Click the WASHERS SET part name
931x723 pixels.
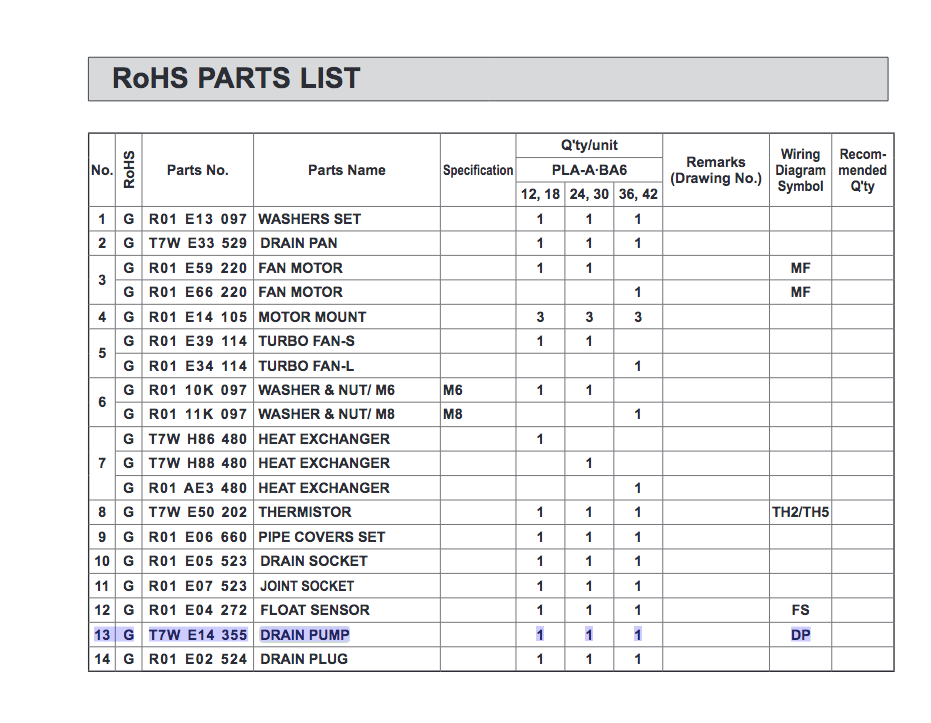[x=309, y=219]
